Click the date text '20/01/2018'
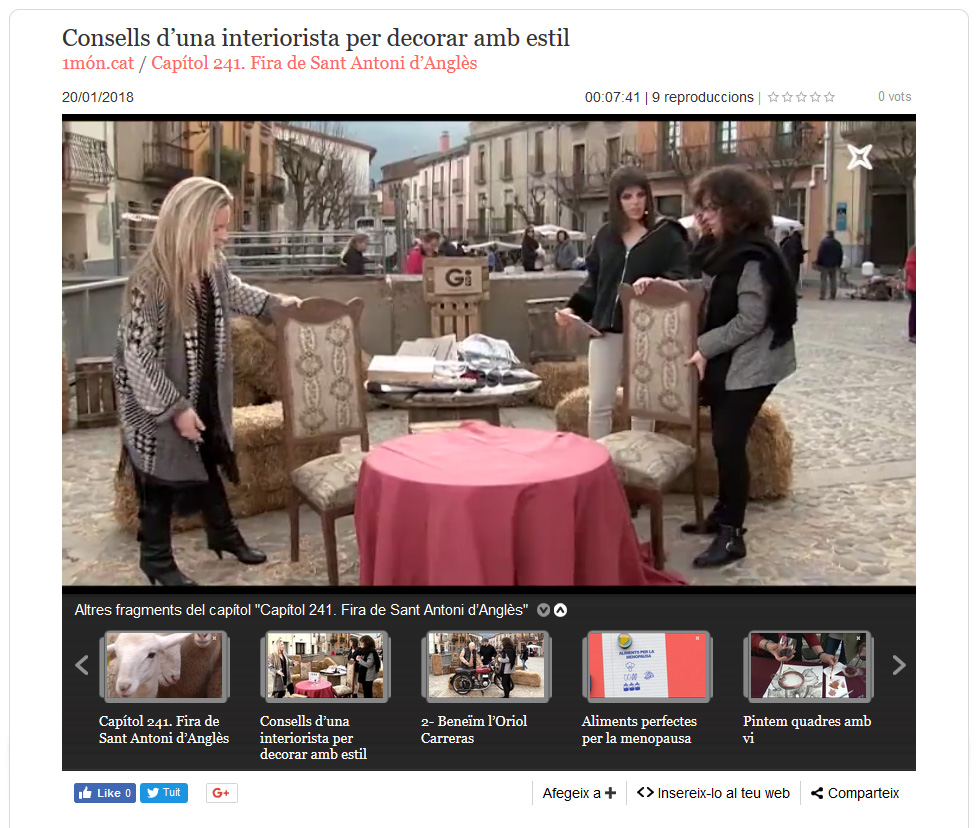 97,97
